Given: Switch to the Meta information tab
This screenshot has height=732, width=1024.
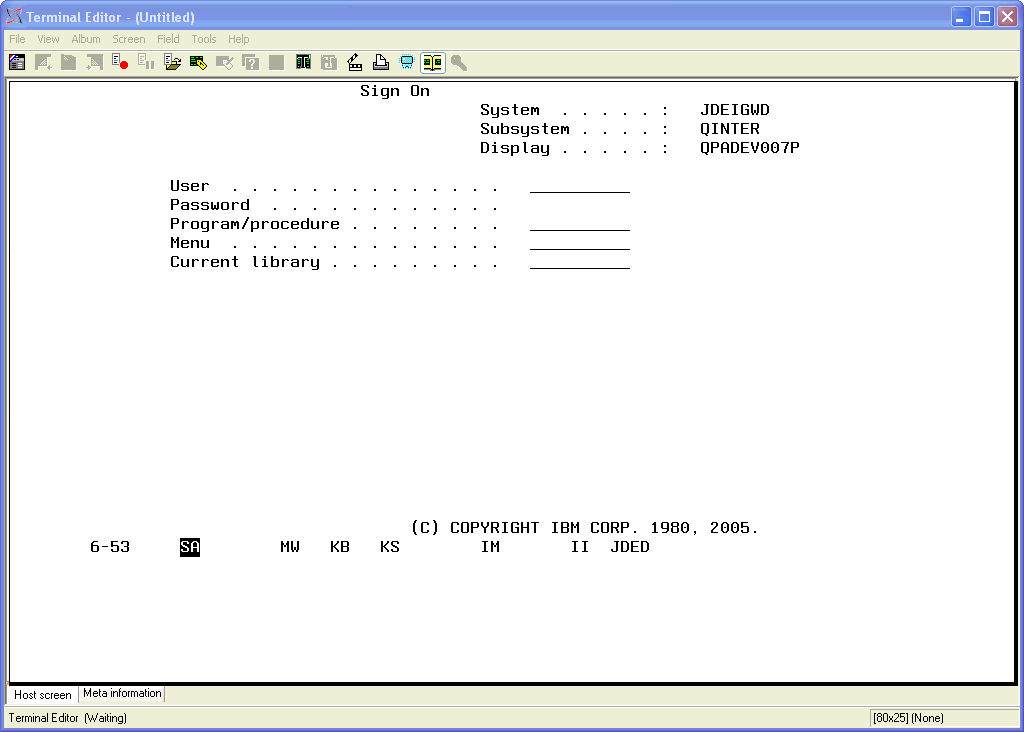Looking at the screenshot, I should tap(121, 694).
